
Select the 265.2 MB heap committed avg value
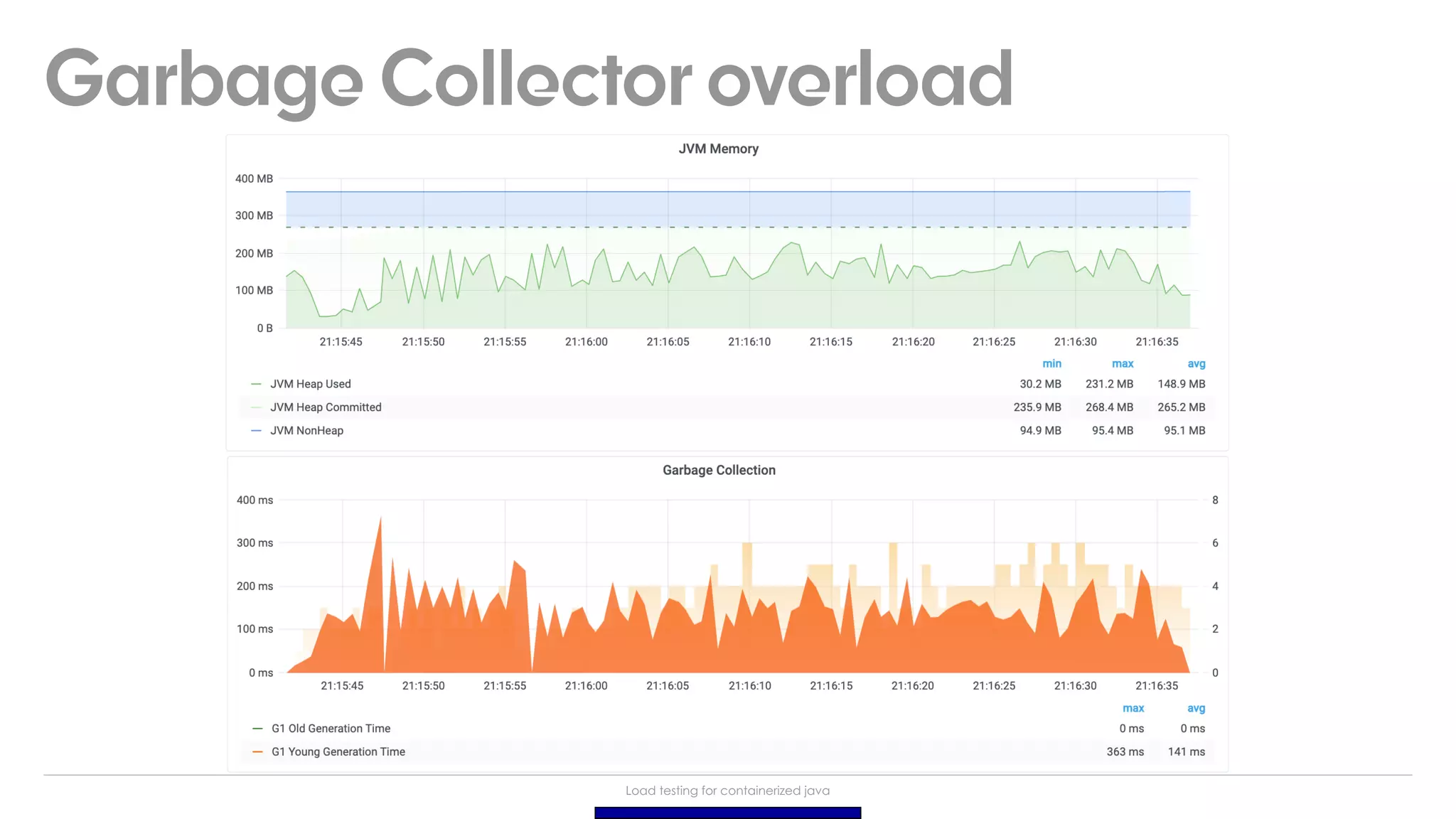click(x=1182, y=407)
